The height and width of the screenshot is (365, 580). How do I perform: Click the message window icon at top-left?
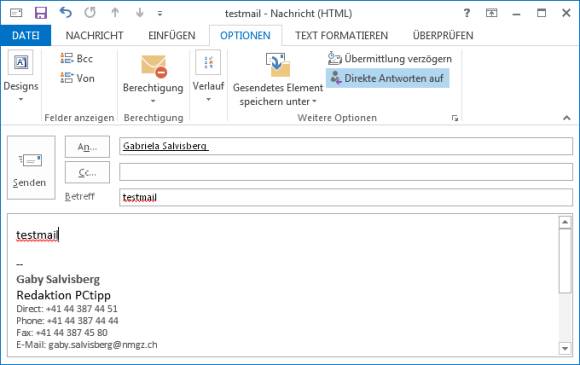tap(16, 13)
